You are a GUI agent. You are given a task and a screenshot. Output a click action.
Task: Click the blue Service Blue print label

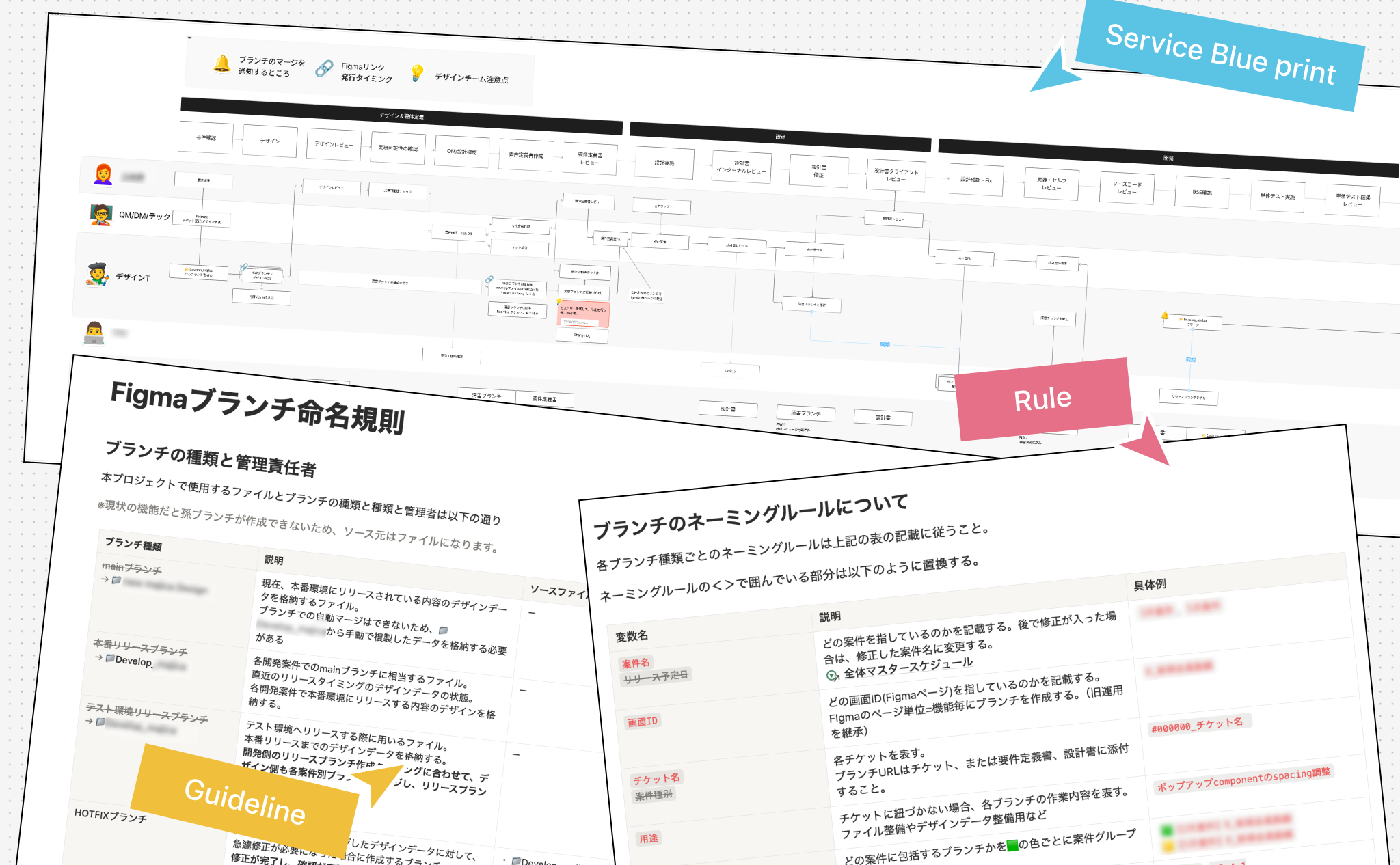(x=1221, y=55)
